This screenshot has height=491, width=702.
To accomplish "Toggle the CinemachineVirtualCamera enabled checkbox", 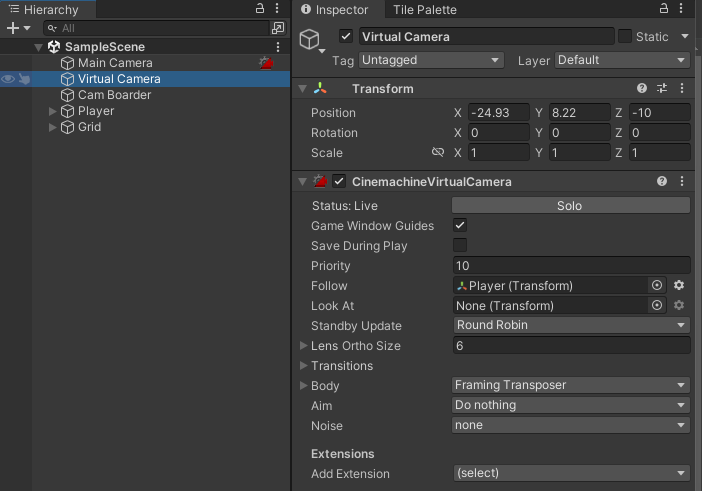I will [339, 181].
